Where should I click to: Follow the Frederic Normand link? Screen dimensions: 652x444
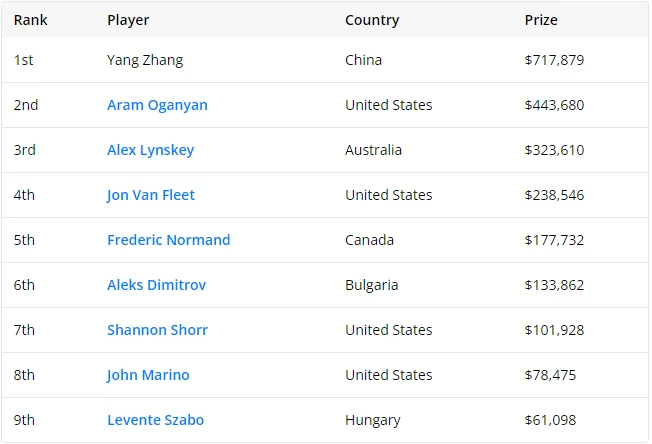coord(168,240)
